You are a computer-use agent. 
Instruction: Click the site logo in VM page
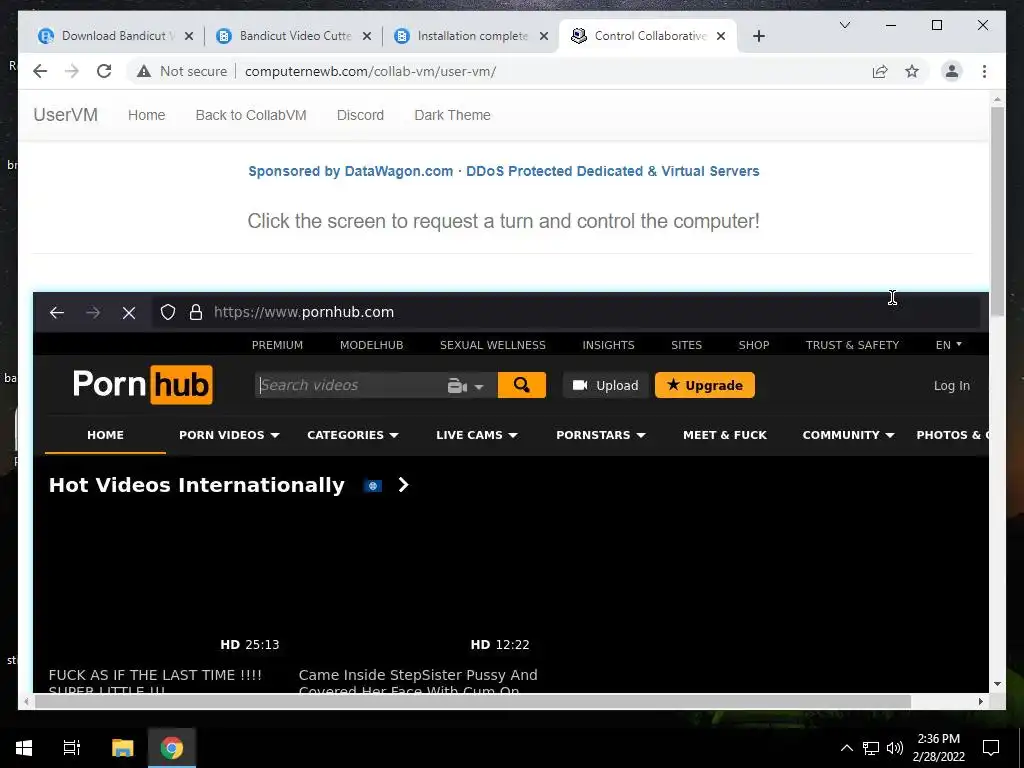142,385
